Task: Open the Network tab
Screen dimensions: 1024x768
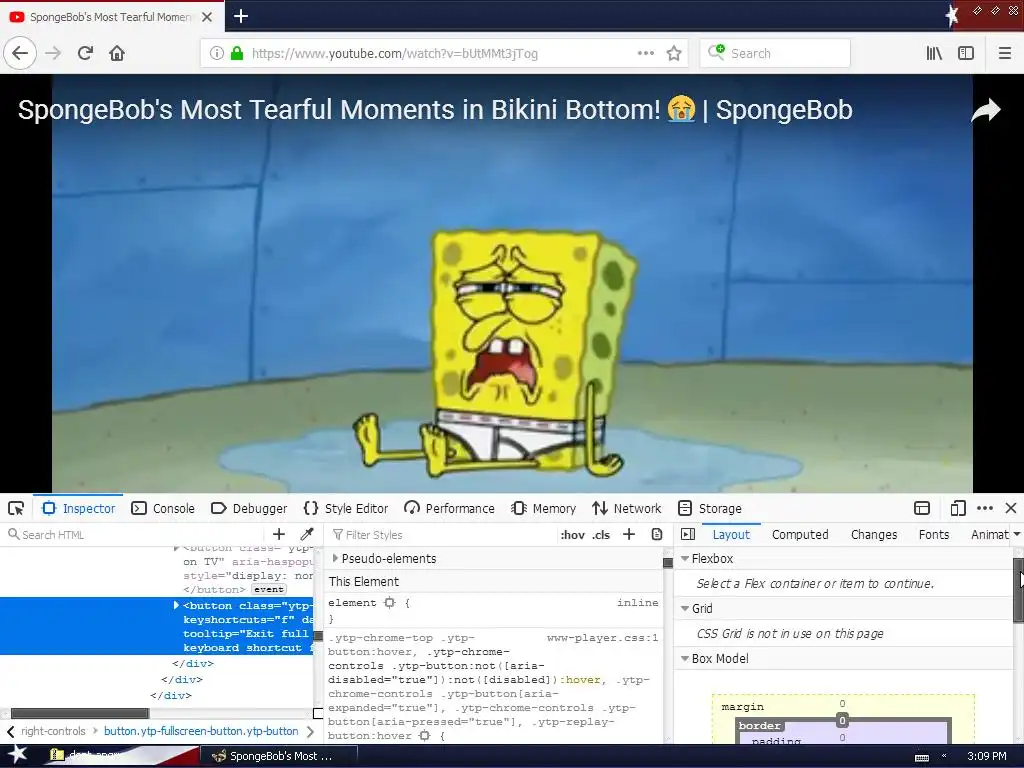Action: pyautogui.click(x=627, y=508)
